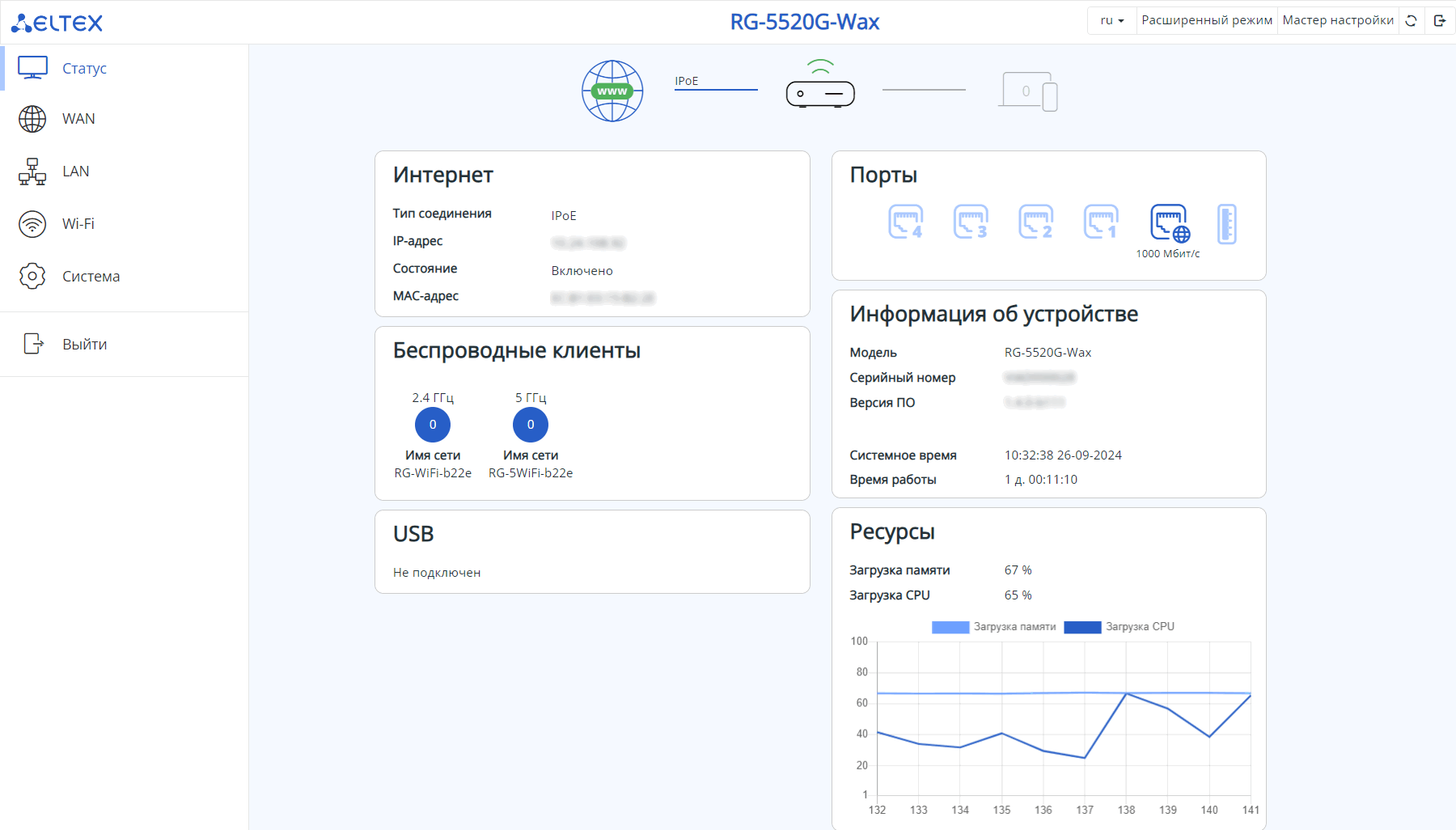
Task: Select LAN port 1 icon
Action: point(1101,222)
